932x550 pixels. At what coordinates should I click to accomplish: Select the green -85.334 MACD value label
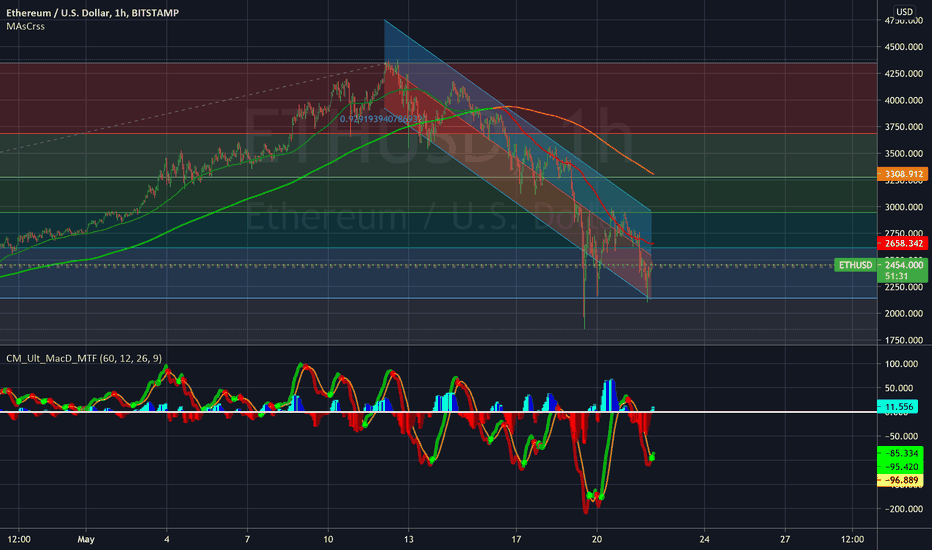900,453
